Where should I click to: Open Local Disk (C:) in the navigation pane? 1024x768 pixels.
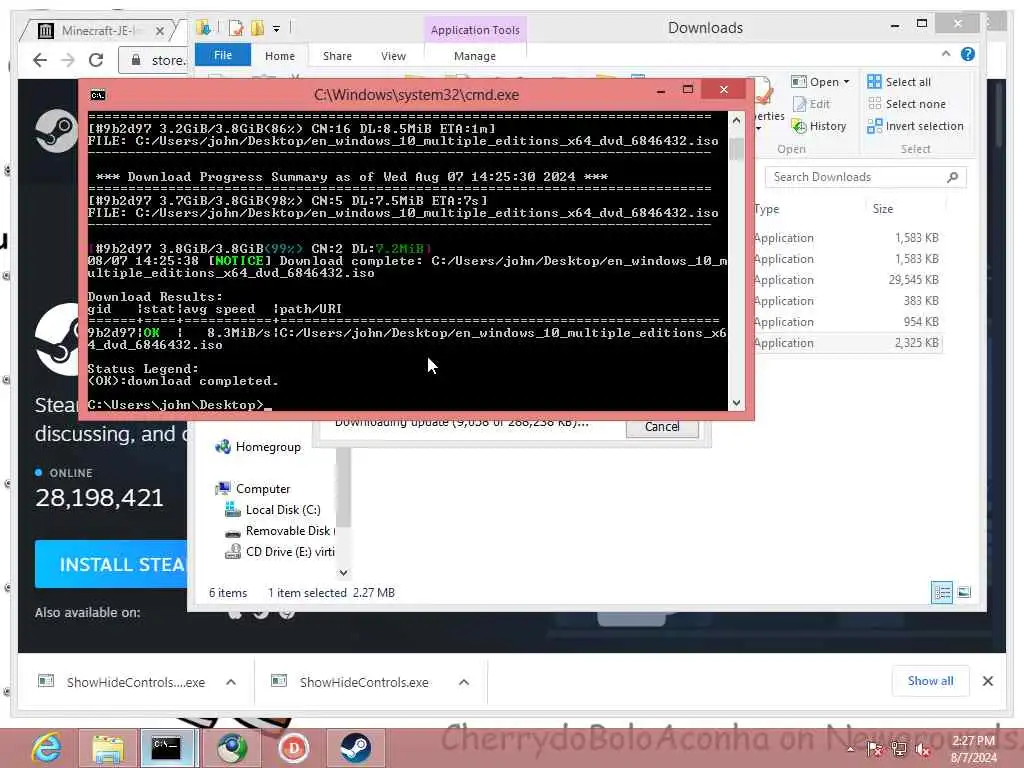coord(273,509)
